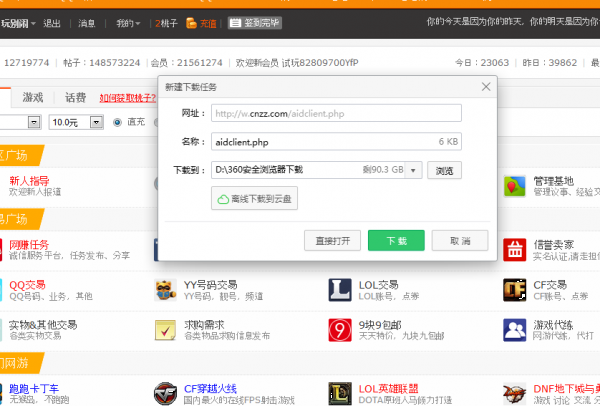Click the 退出 logout link

52,23
